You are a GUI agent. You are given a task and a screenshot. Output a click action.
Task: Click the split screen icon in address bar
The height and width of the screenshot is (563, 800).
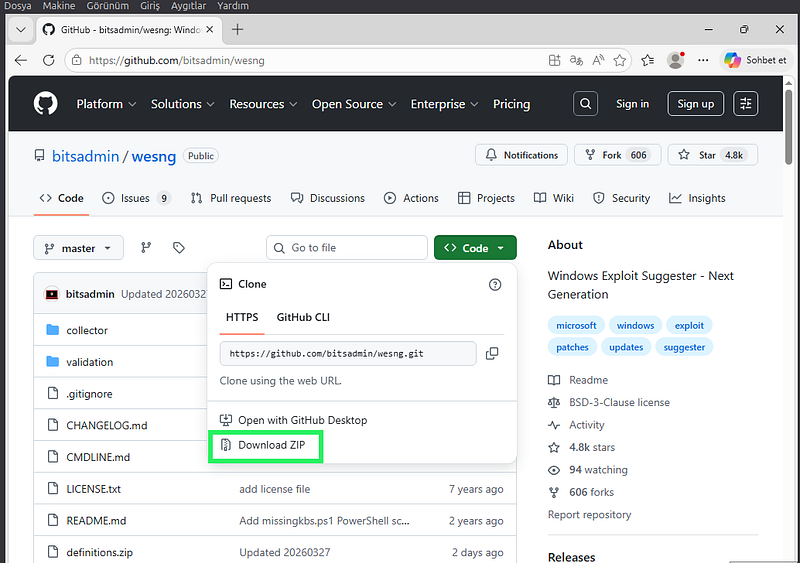point(554,60)
